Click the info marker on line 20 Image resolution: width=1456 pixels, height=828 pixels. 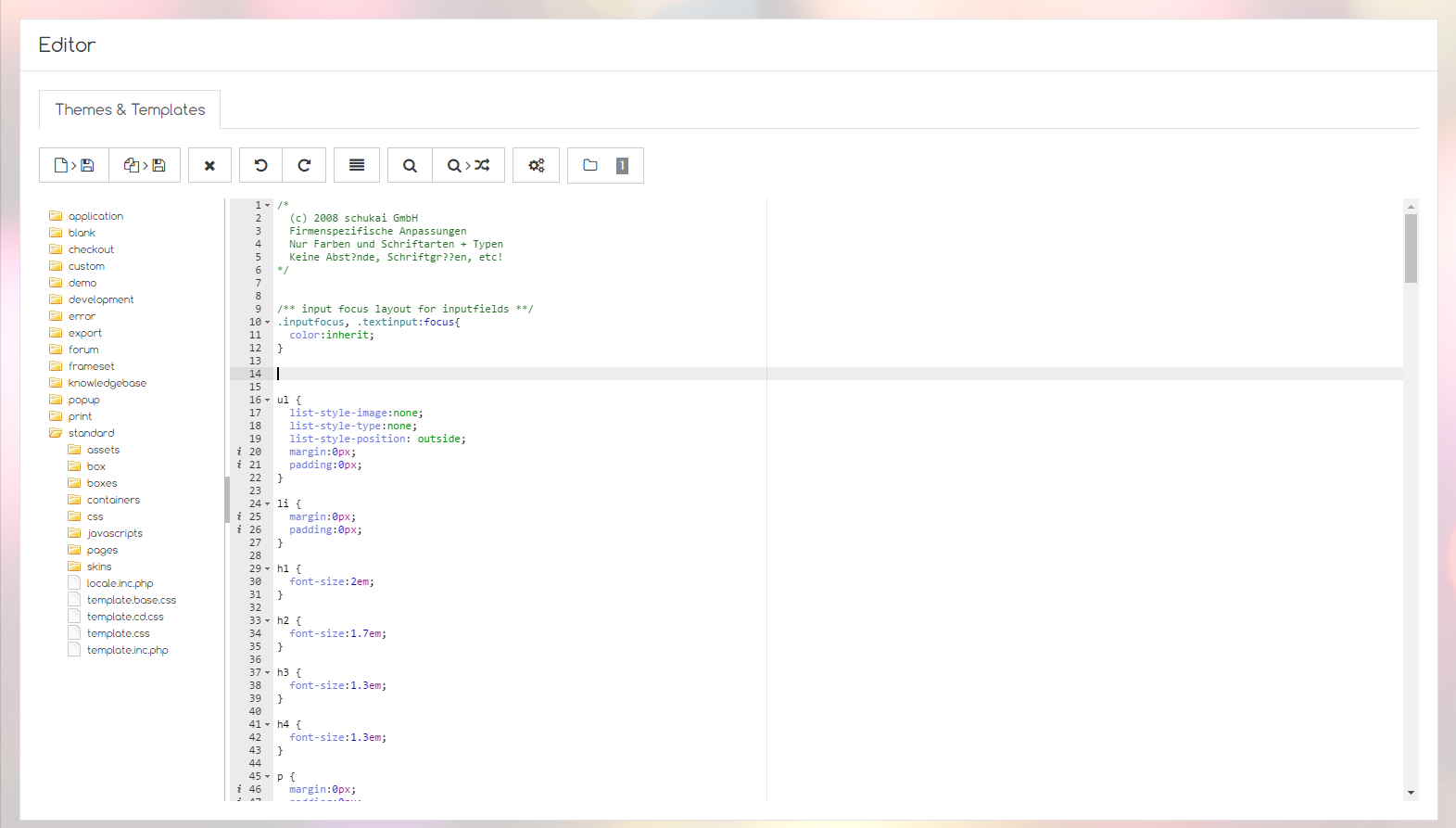239,452
